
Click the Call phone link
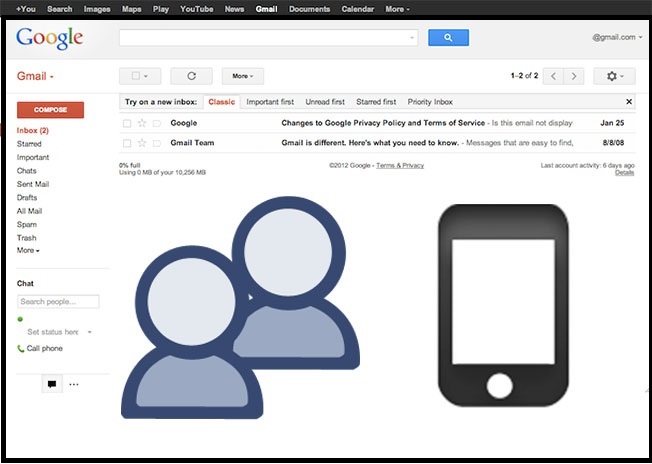click(44, 348)
